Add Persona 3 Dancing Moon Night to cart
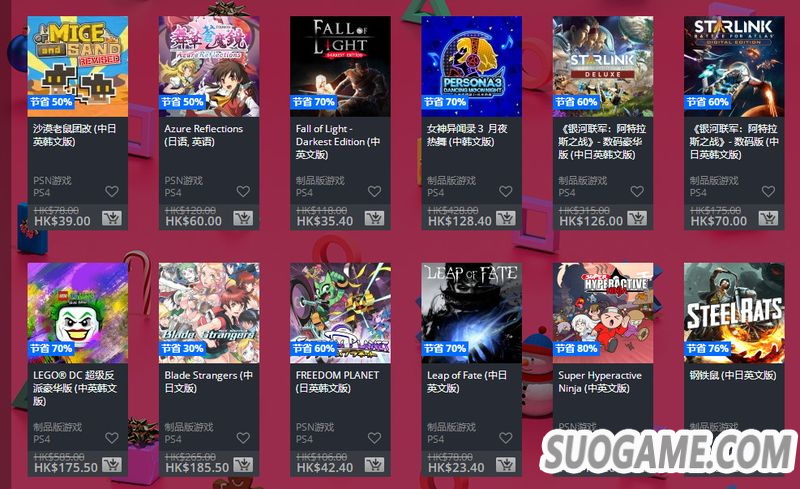Viewport: 800px width, 489px height. (506, 218)
